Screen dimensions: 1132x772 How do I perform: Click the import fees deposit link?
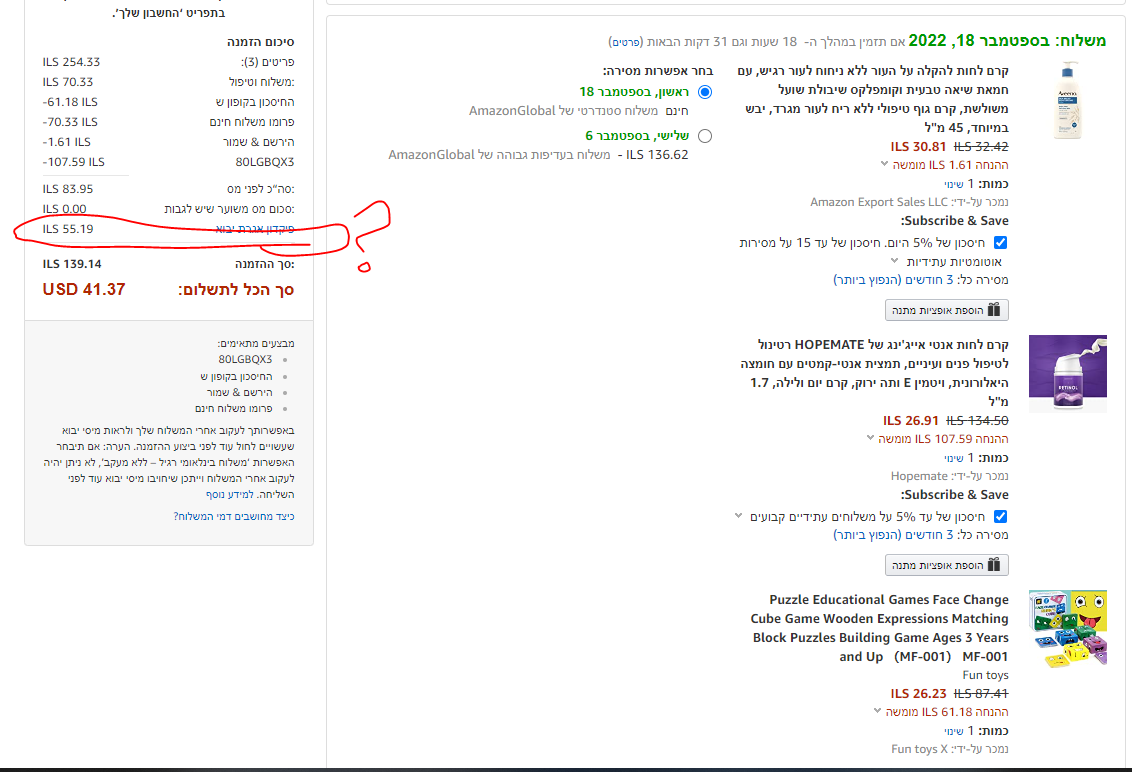(255, 229)
